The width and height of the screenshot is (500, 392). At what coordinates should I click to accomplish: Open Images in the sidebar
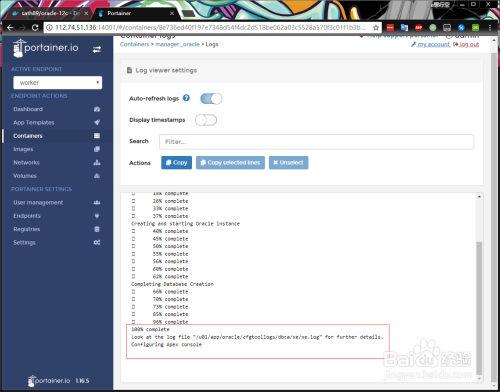coord(23,149)
